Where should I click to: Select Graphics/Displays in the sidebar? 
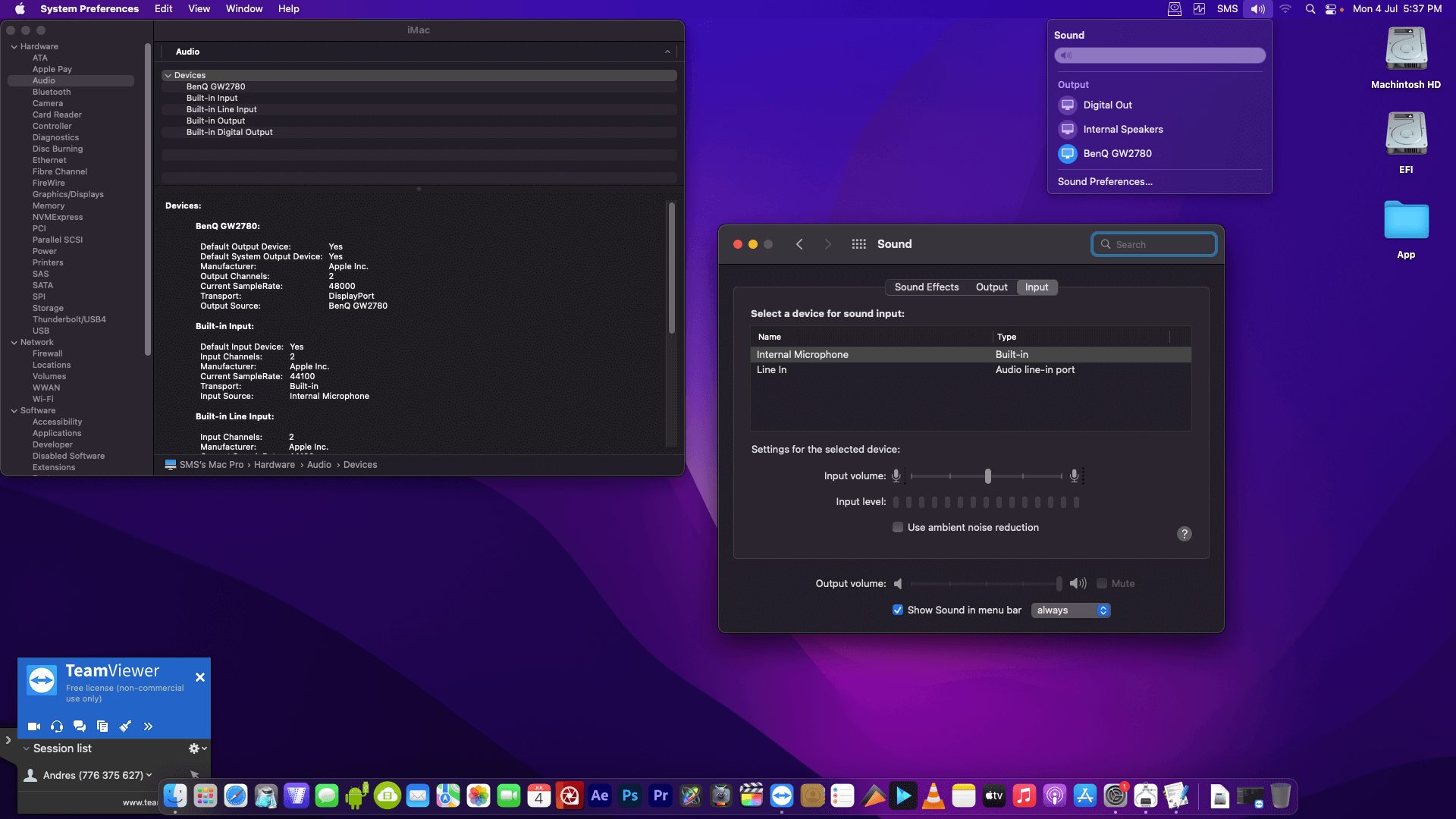tap(68, 194)
